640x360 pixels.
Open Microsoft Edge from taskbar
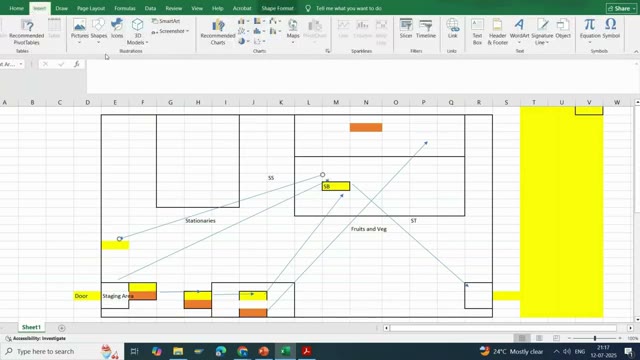pyautogui.click(x=221, y=351)
